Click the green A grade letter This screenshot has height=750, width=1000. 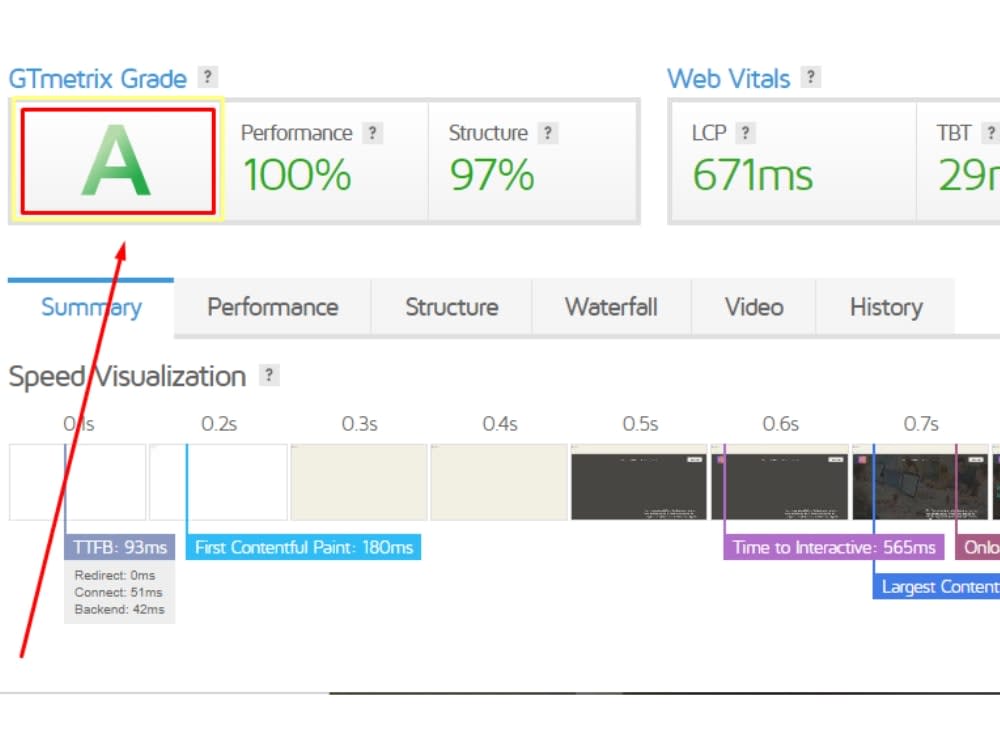coord(117,160)
